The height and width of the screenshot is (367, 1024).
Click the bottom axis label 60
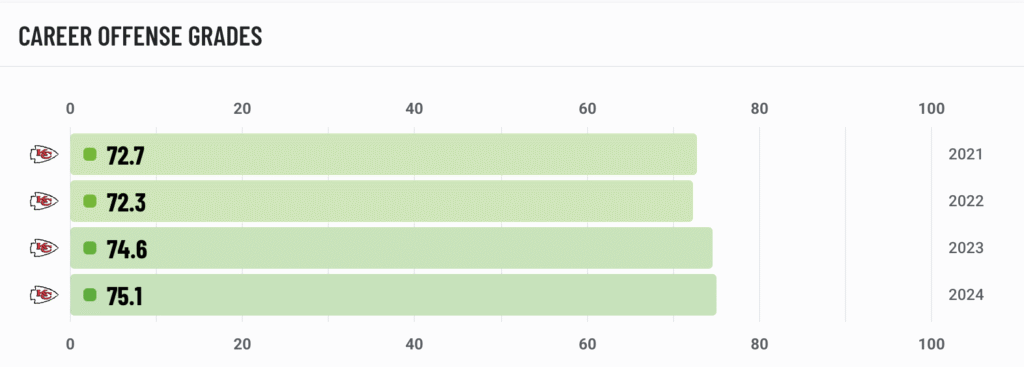[587, 344]
